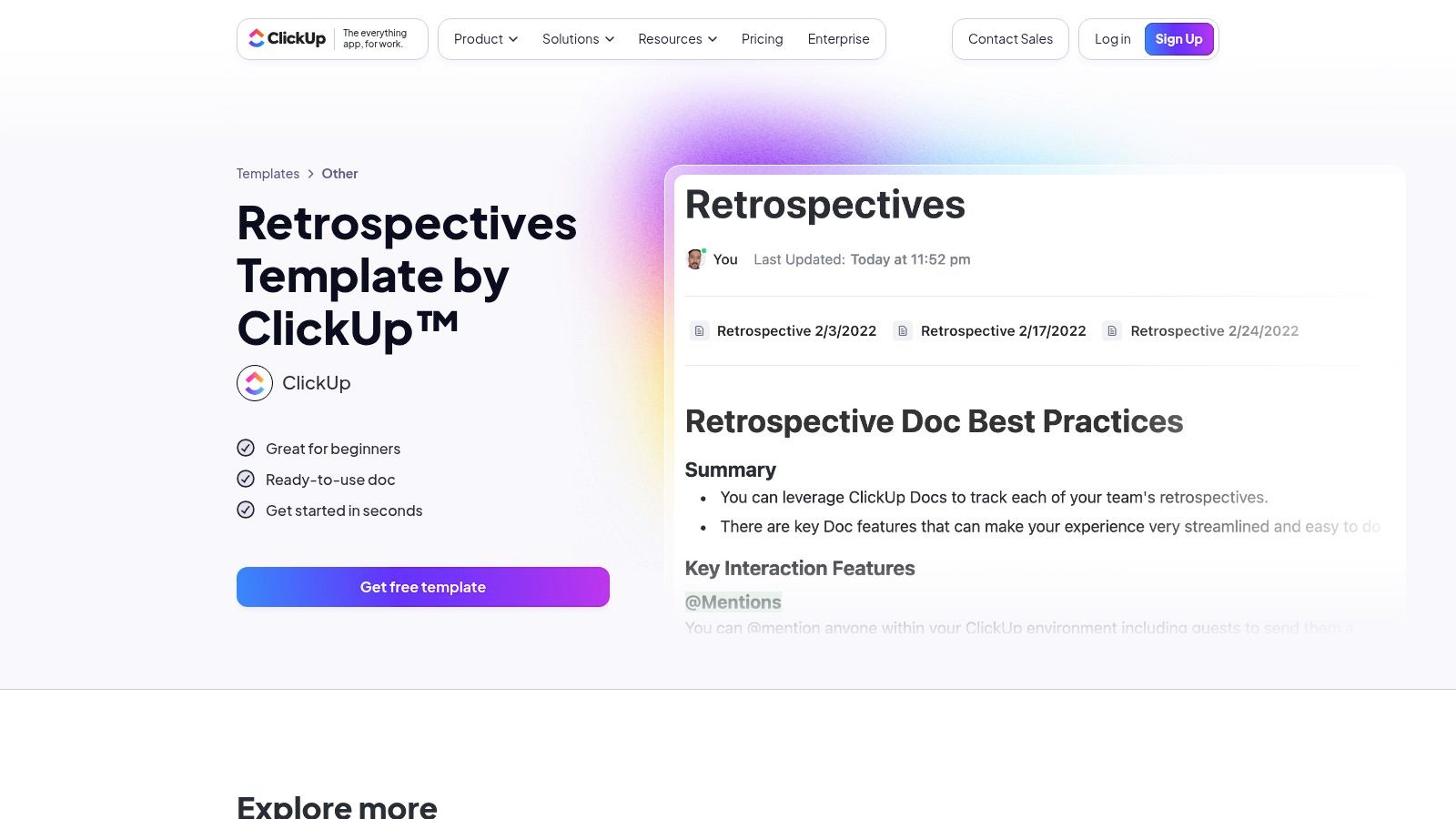Click the bullet about key Doc features
This screenshot has width=1456, height=819.
click(x=1050, y=527)
